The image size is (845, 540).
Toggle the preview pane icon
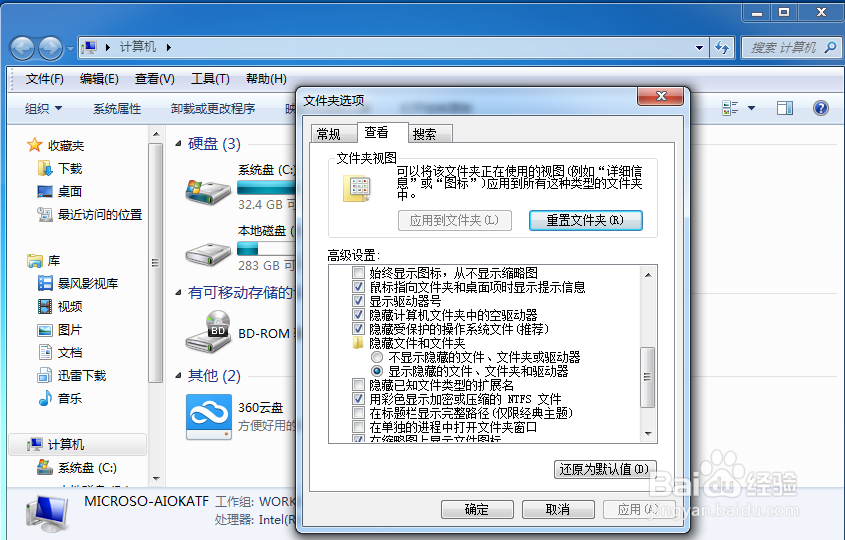785,108
